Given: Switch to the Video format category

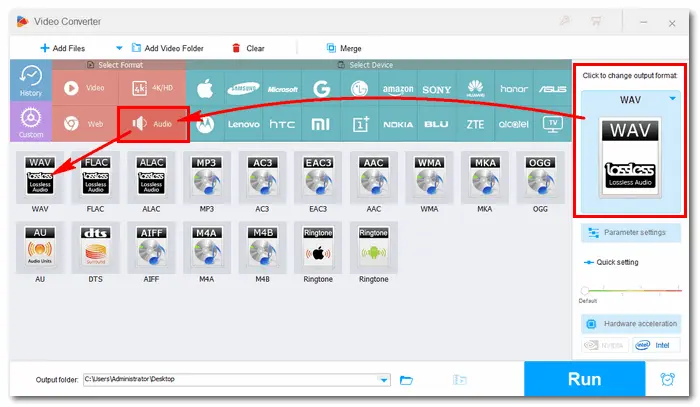Looking at the screenshot, I should pyautogui.click(x=86, y=88).
